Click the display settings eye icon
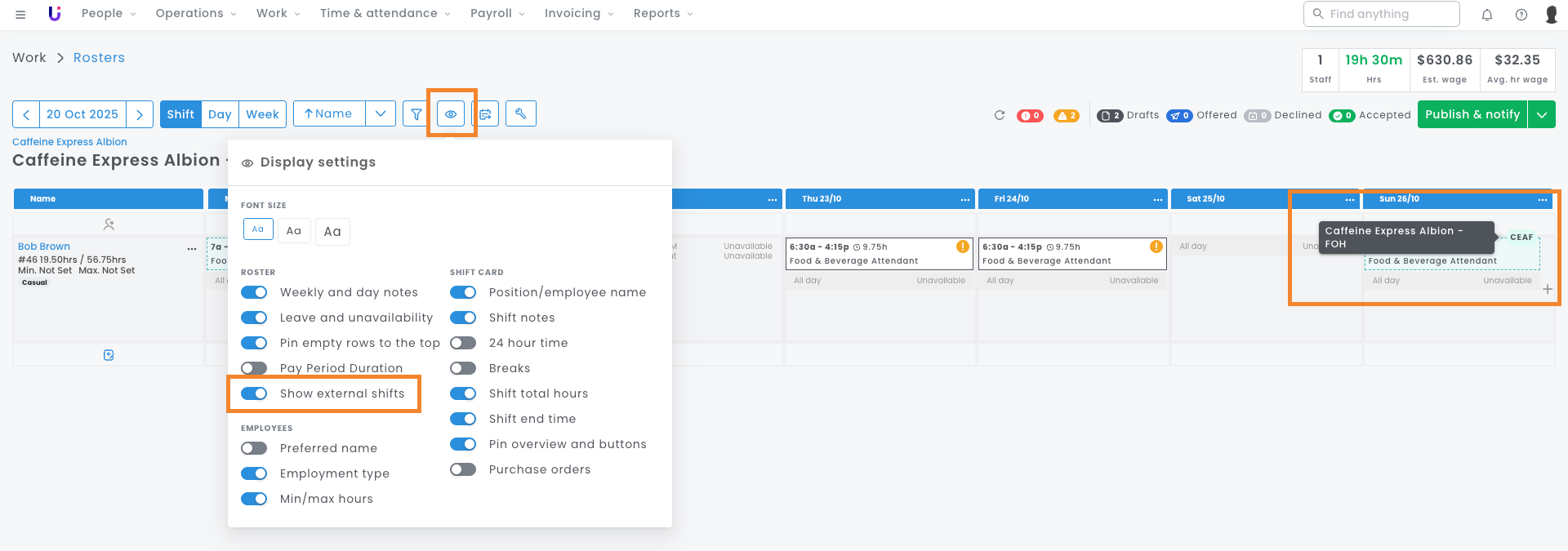Screen dimensions: 1568x551 tap(451, 114)
